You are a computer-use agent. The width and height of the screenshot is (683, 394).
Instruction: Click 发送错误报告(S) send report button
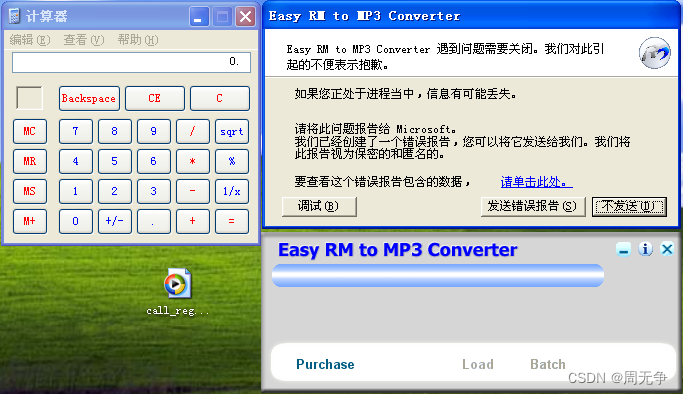point(533,207)
